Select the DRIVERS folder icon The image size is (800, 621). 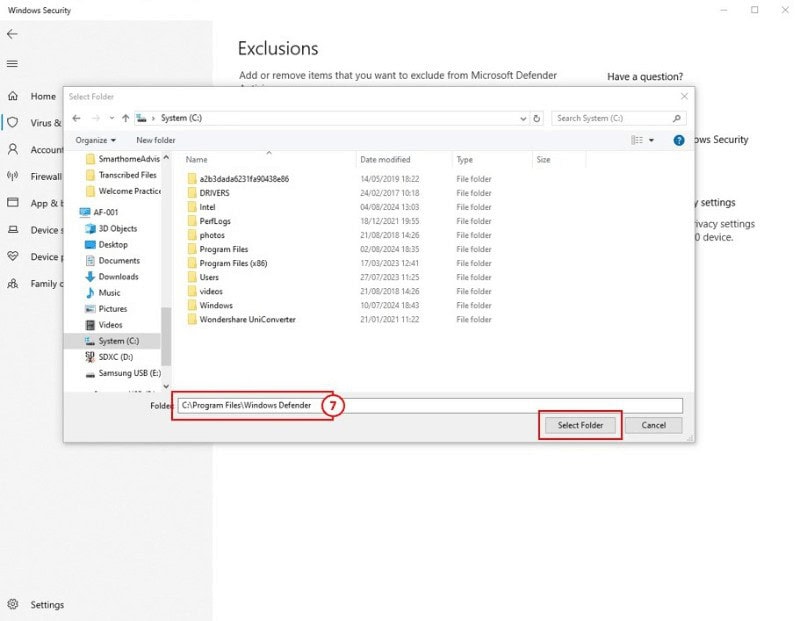tap(192, 193)
